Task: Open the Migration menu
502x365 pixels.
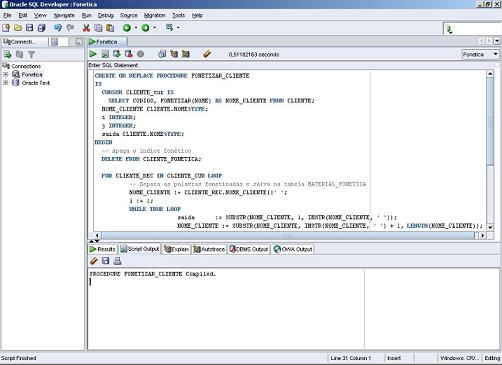Action: coord(154,15)
